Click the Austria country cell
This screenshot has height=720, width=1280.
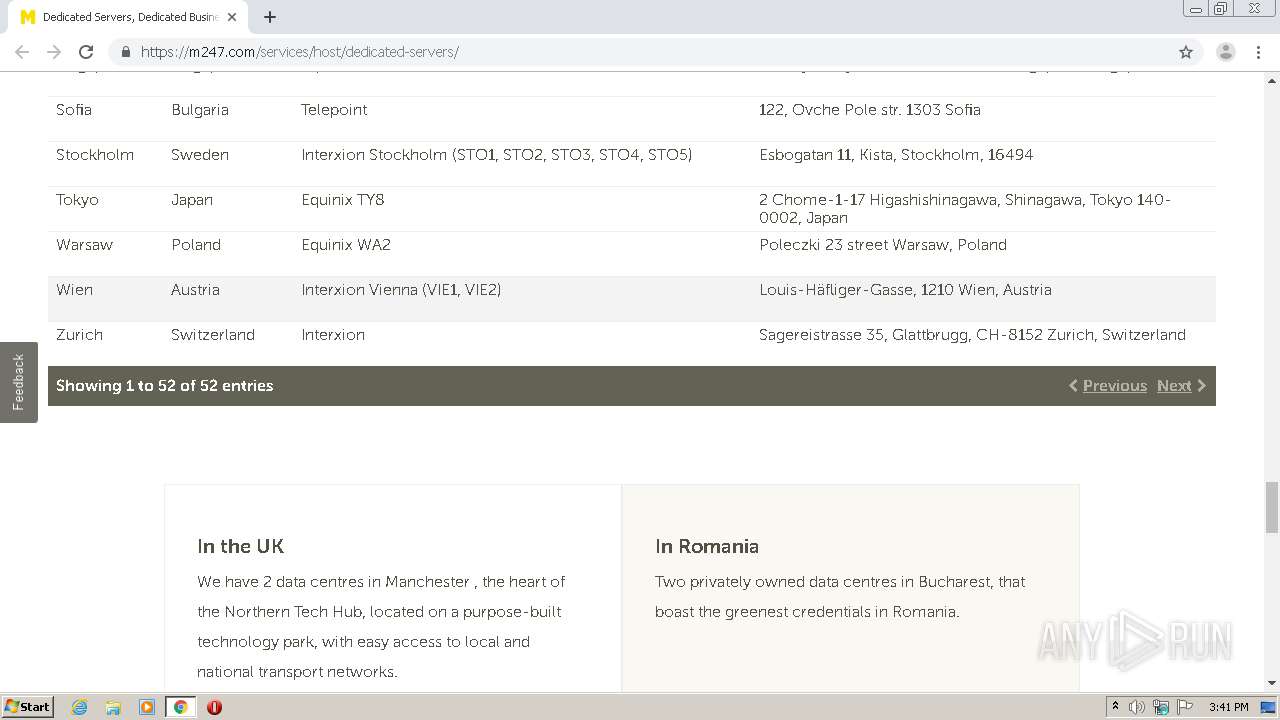coord(195,290)
